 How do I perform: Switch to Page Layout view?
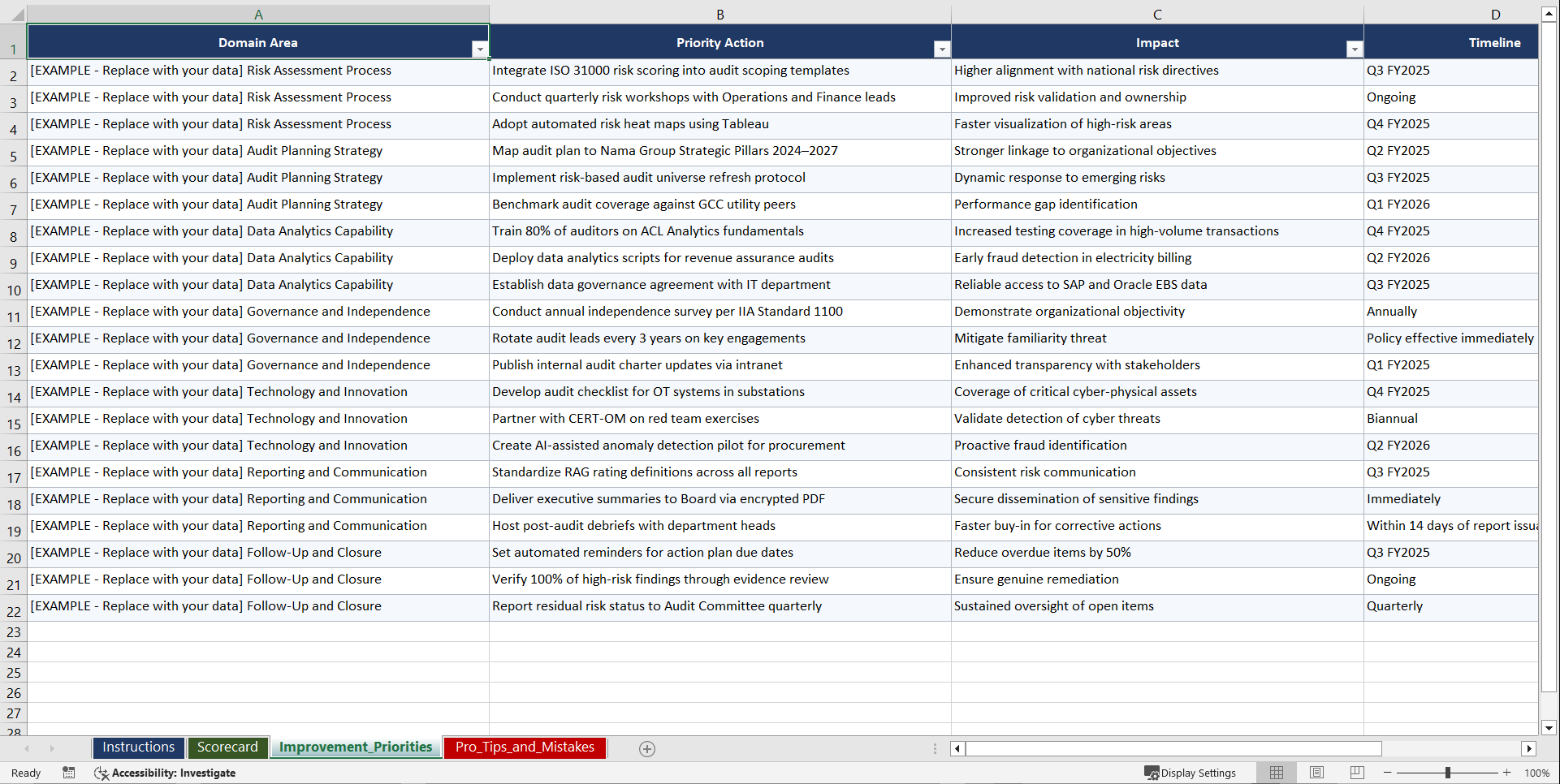pos(1316,773)
